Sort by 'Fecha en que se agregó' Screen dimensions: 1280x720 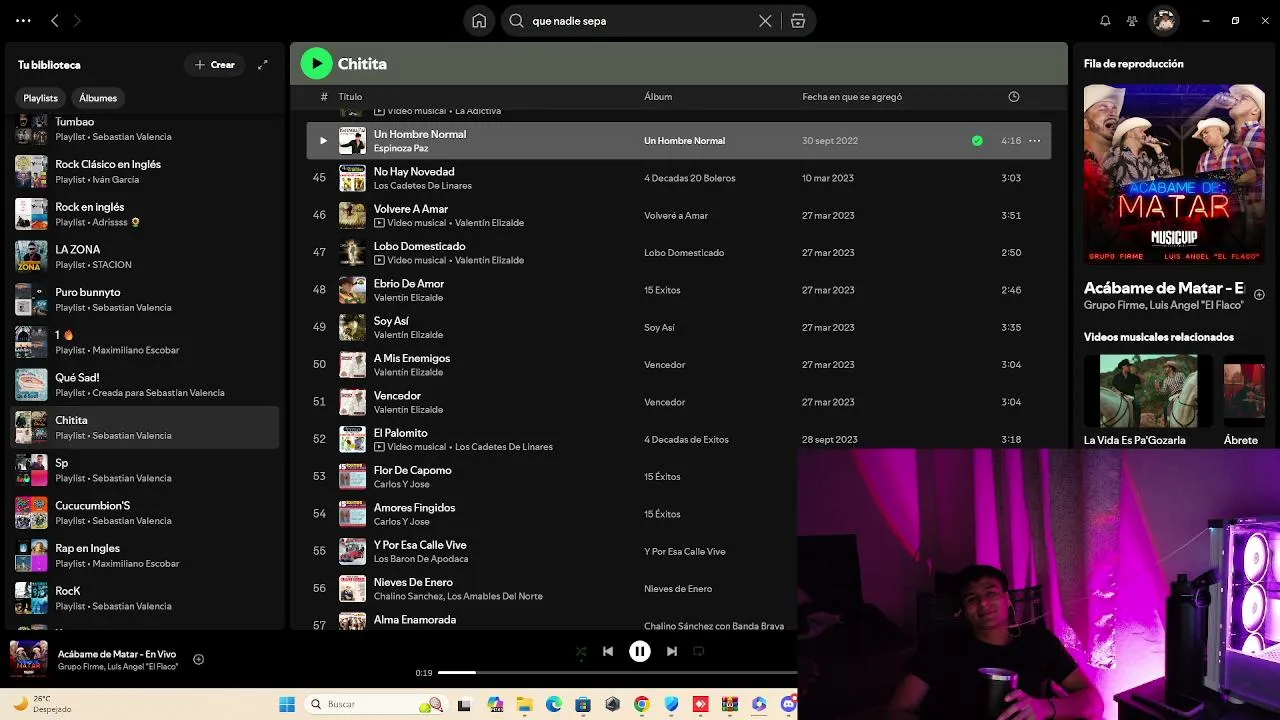[852, 97]
